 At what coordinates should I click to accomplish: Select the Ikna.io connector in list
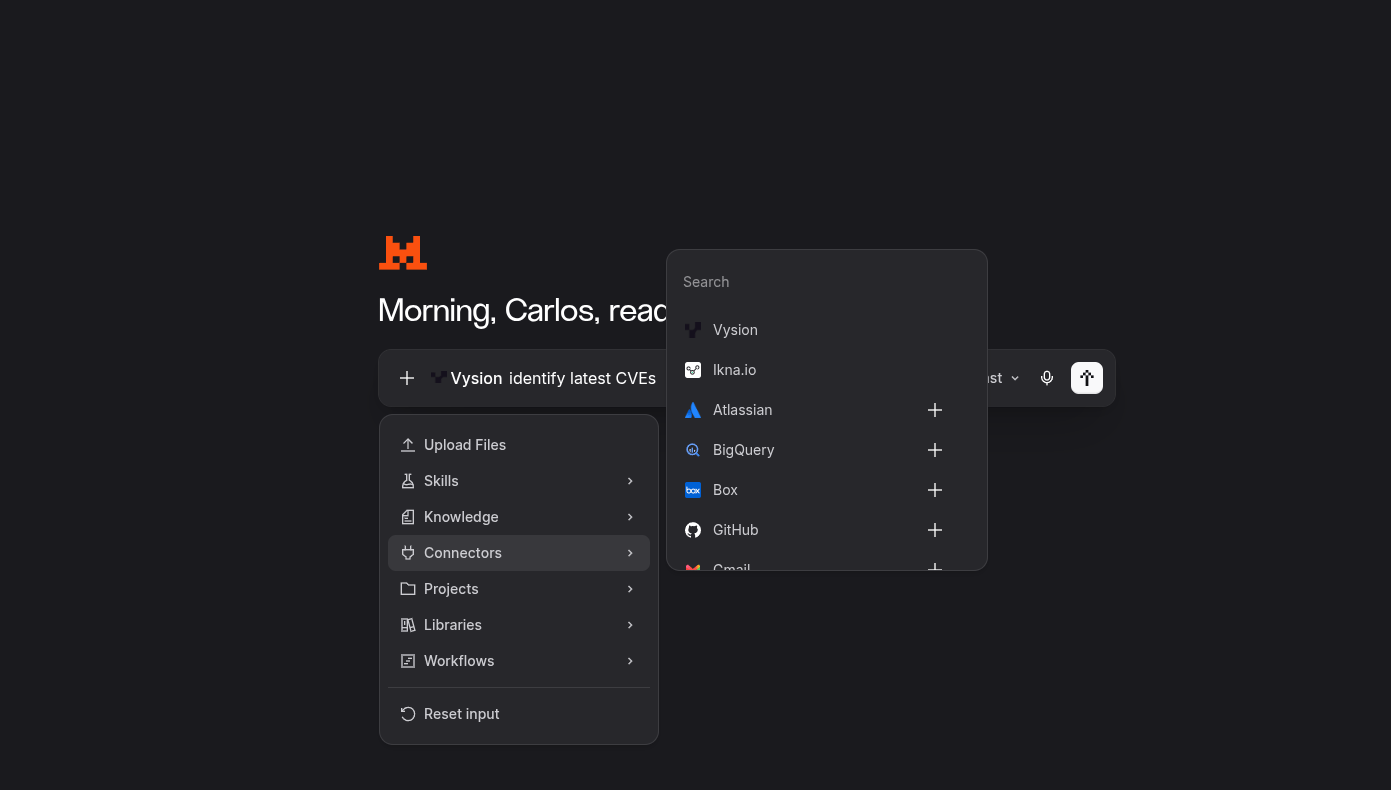826,370
